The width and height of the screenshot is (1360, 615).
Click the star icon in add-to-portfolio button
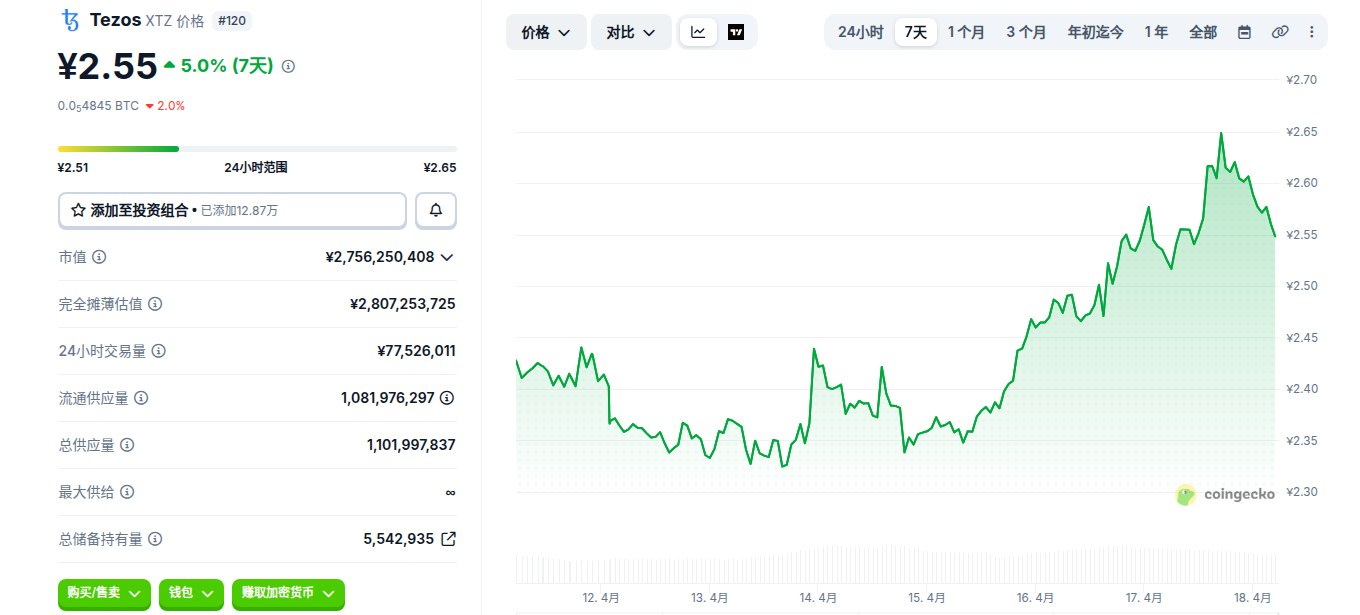(78, 210)
